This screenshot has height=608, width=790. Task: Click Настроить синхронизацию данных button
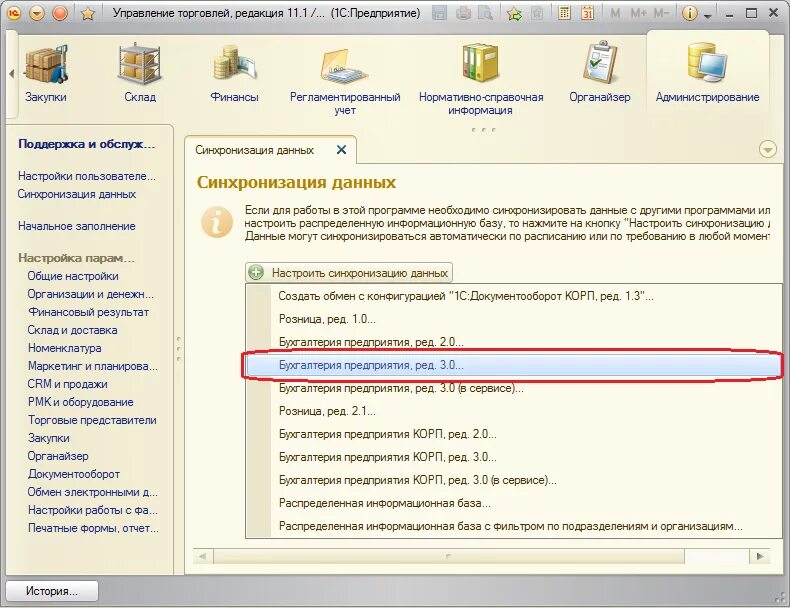coord(349,273)
